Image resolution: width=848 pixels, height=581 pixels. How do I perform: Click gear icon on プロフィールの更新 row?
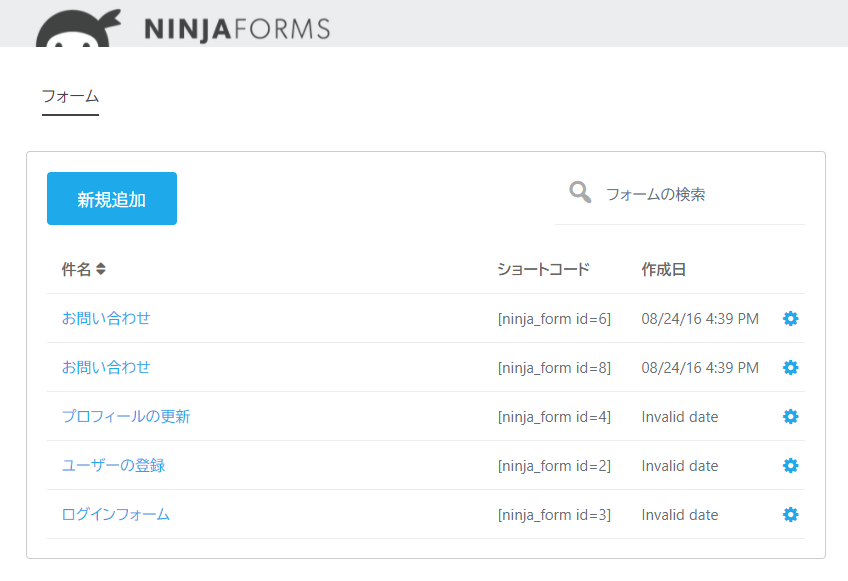tap(790, 417)
